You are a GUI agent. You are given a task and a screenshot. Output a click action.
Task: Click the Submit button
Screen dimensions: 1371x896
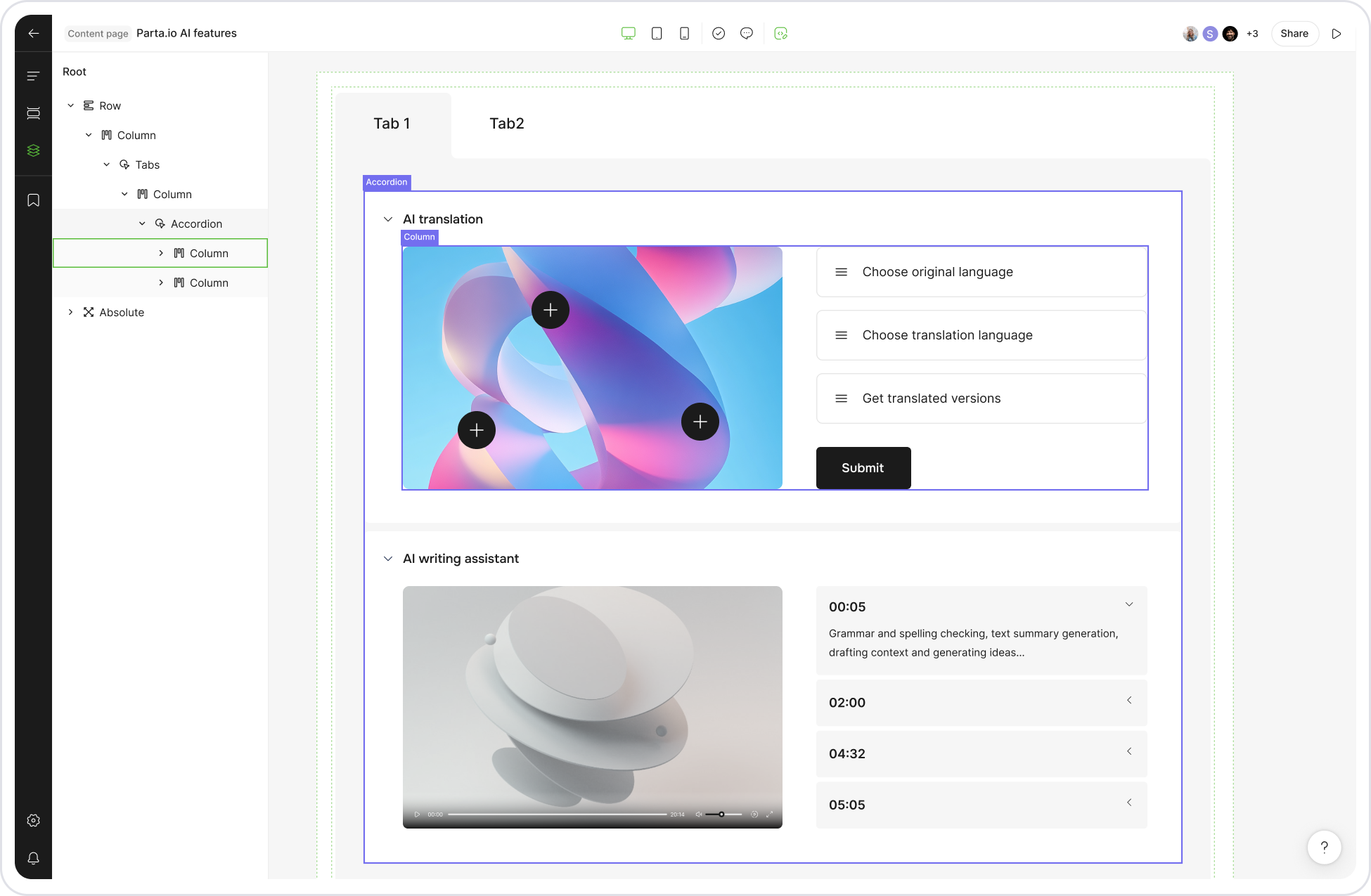point(863,468)
